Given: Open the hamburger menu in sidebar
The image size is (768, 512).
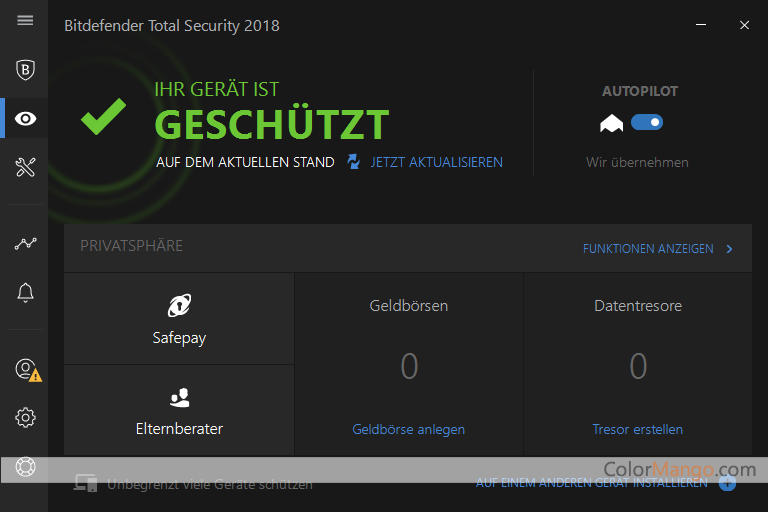Looking at the screenshot, I should 25,20.
